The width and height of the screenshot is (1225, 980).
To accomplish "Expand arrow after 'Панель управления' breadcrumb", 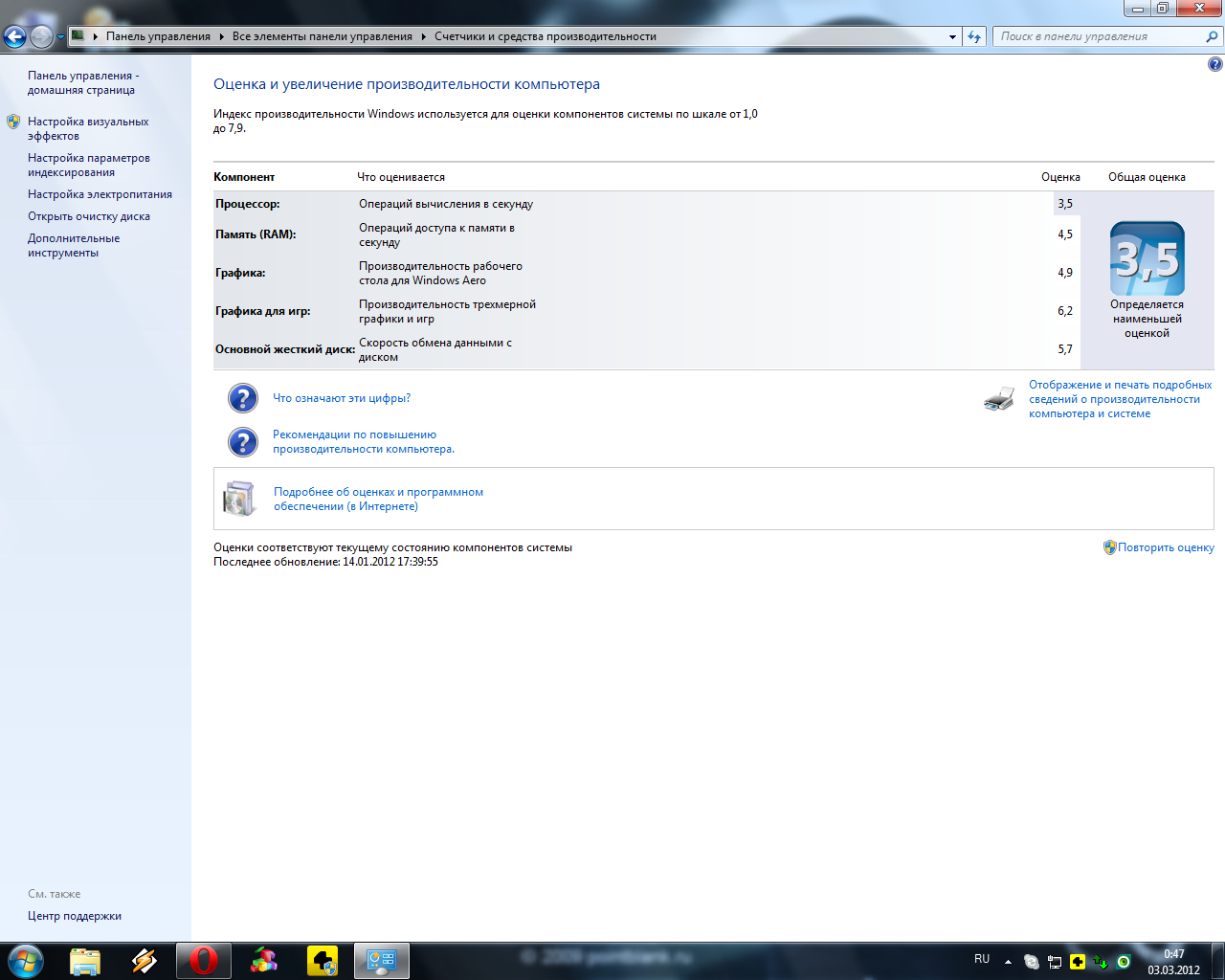I will 221,36.
